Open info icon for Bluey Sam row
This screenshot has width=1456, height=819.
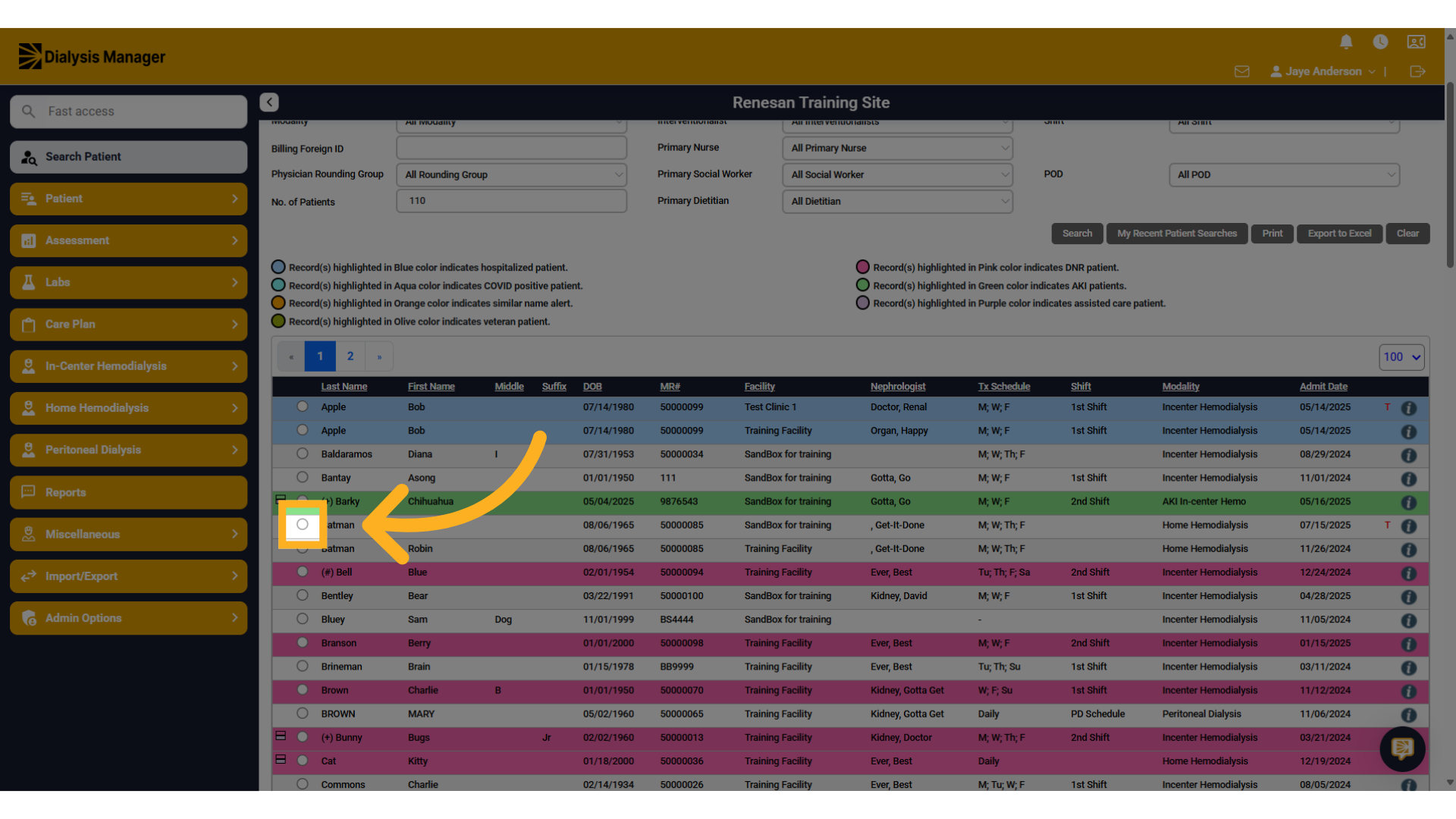pyautogui.click(x=1409, y=620)
